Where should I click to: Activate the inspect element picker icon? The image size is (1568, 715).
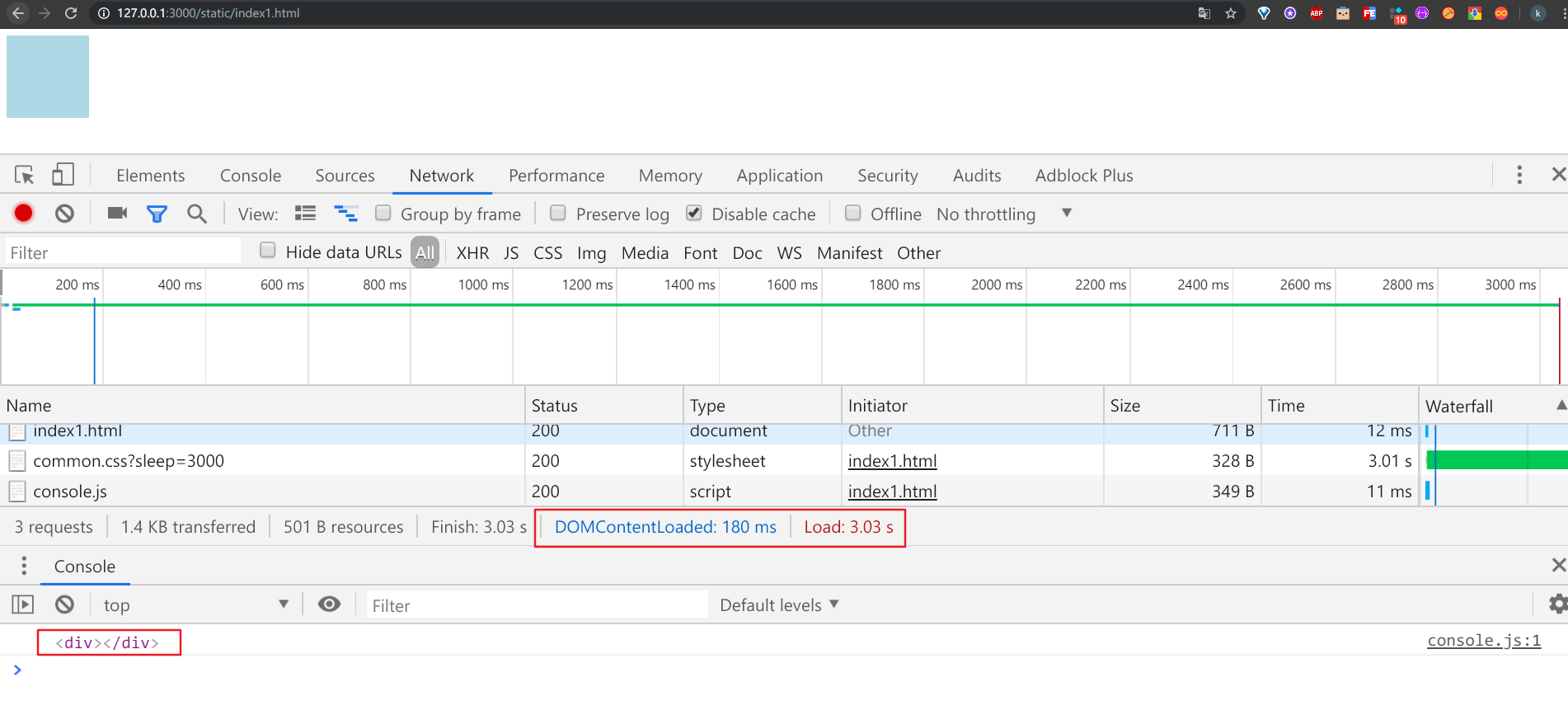coord(24,175)
